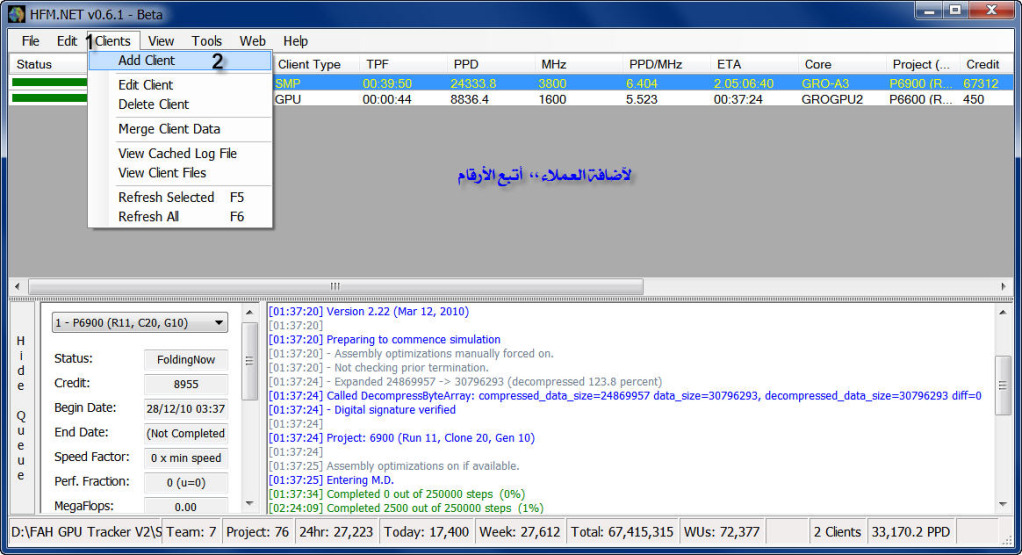Click log line Preparing to commence simulation

tap(385, 339)
